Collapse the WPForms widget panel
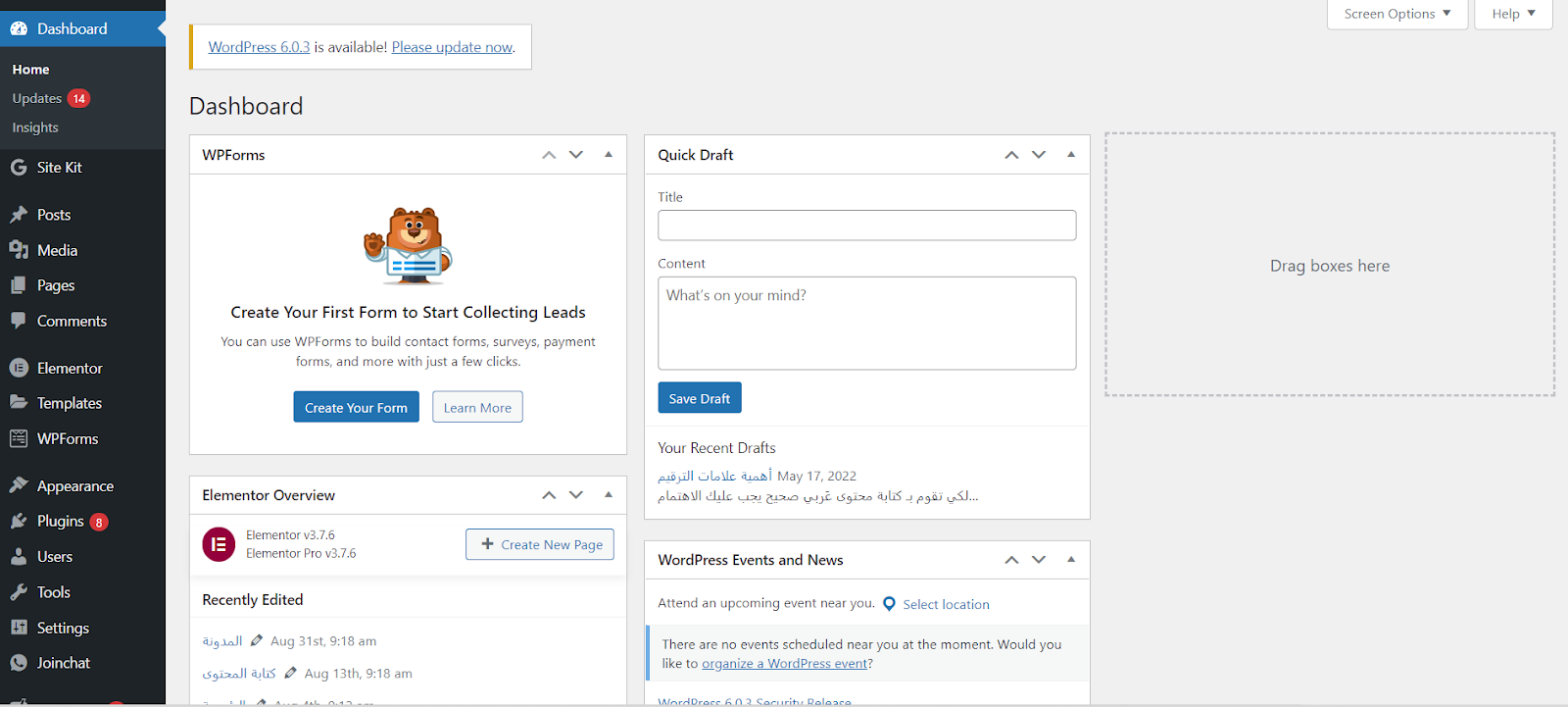 coord(609,154)
